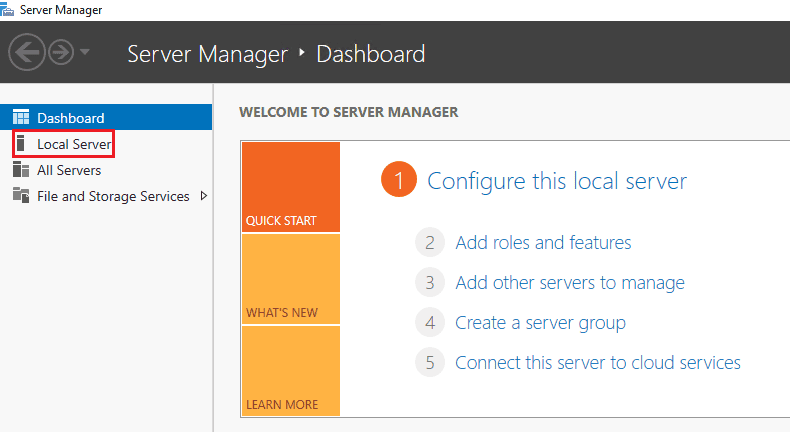Image resolution: width=790 pixels, height=432 pixels.
Task: Click the File and Storage Services icon
Action: (x=21, y=196)
